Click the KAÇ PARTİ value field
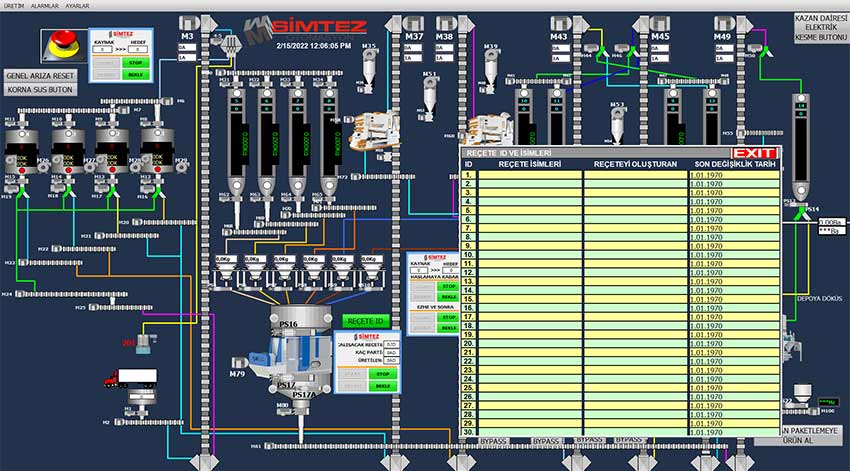This screenshot has height=471, width=850. pyautogui.click(x=391, y=352)
